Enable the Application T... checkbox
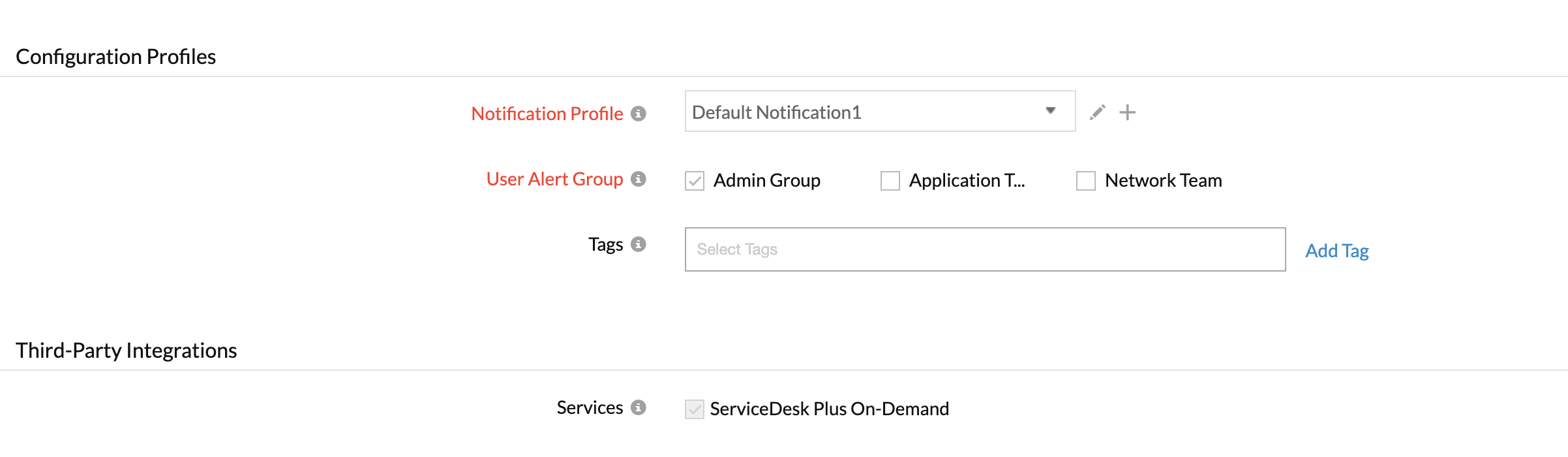 890,181
